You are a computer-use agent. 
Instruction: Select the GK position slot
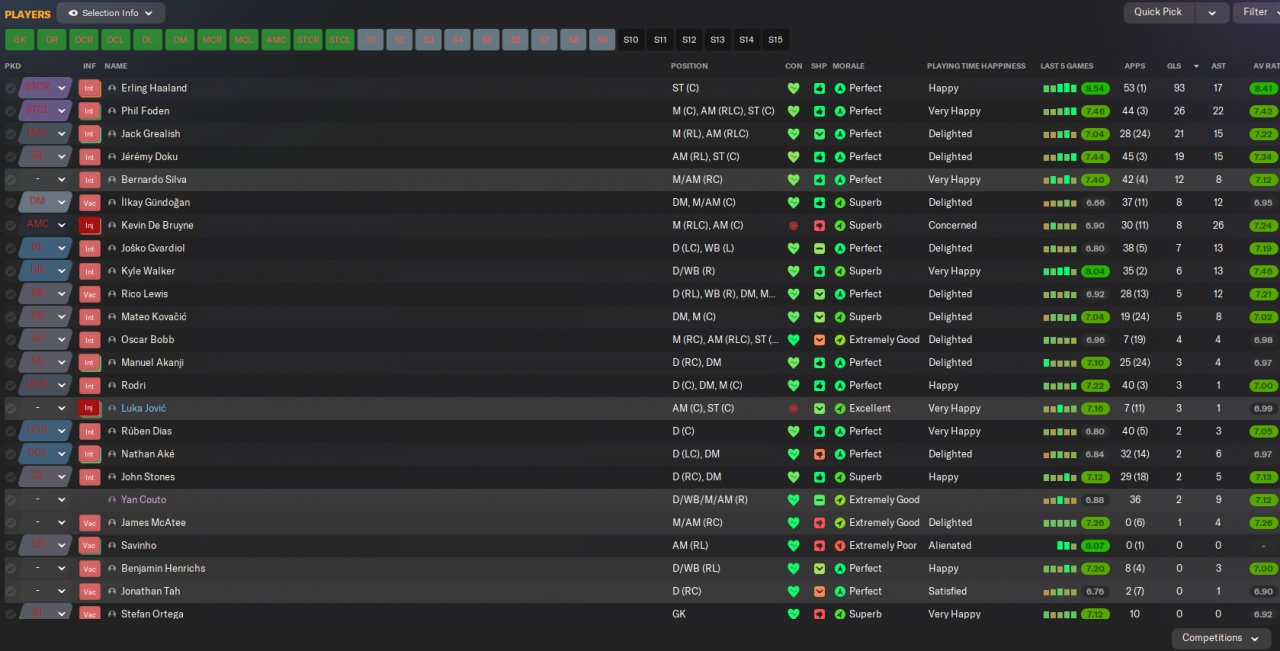coord(19,40)
